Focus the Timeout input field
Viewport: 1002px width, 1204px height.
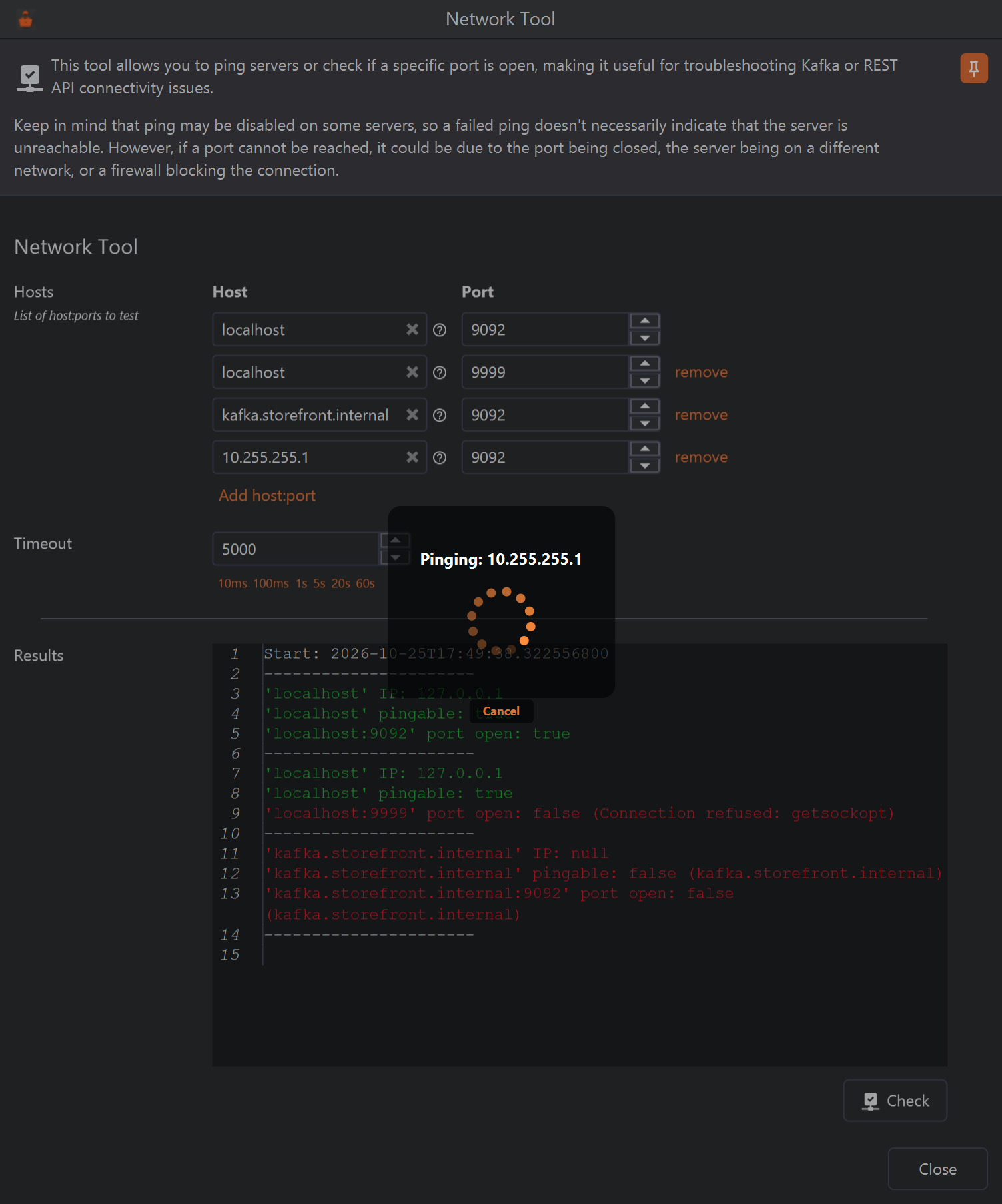(x=296, y=549)
